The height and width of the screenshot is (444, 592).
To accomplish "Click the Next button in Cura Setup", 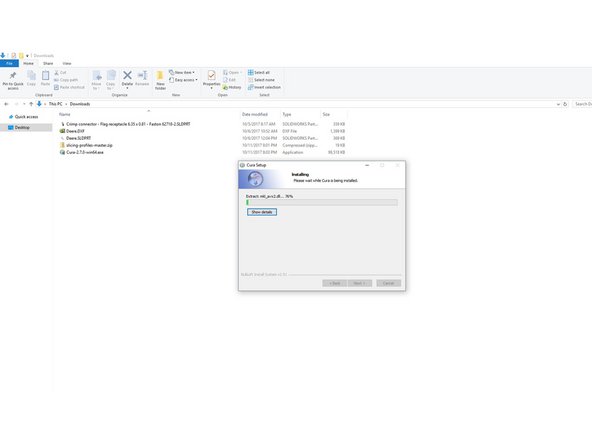I will 359,283.
